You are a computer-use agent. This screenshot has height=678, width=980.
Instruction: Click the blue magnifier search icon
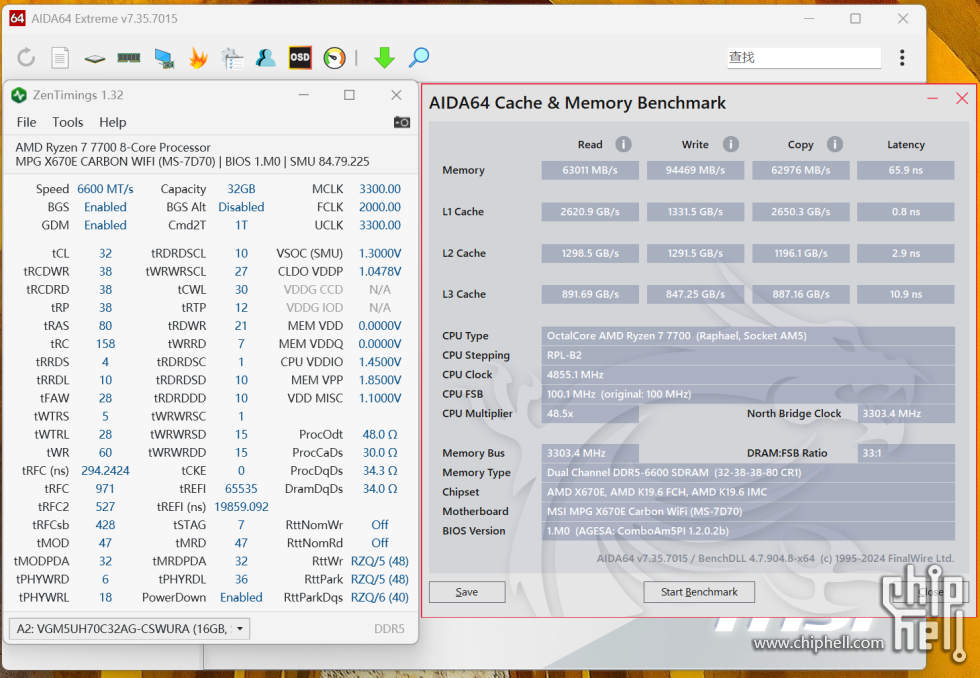[419, 57]
